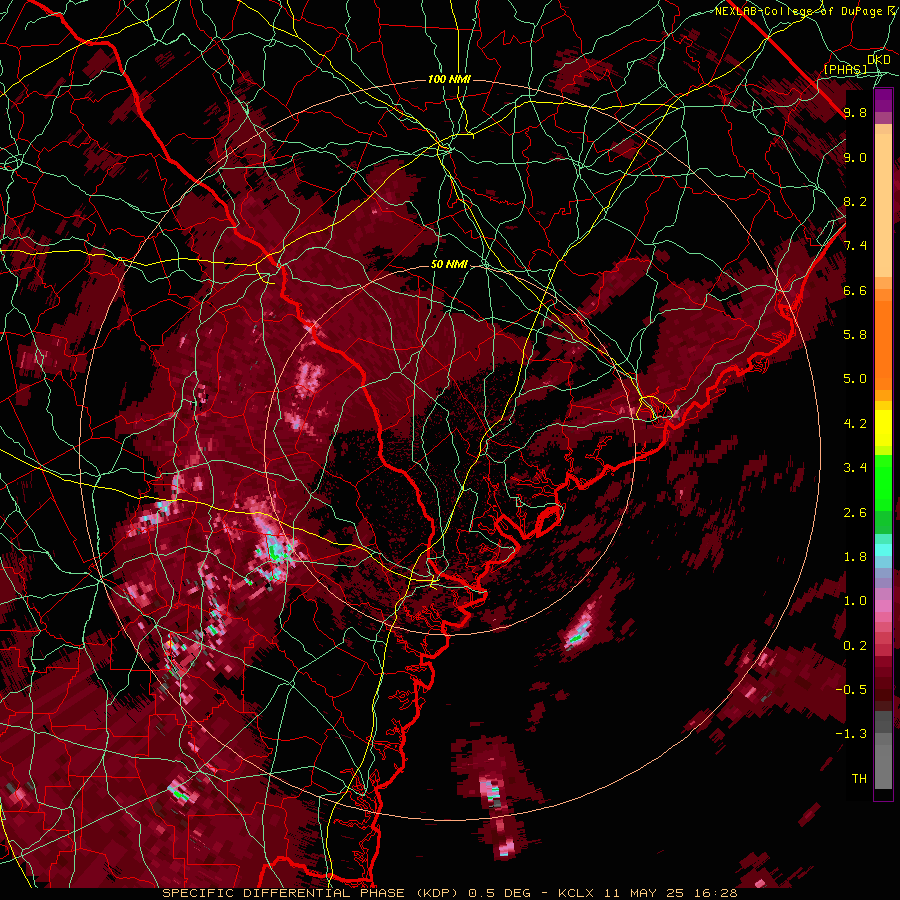Viewport: 900px width, 900px height.
Task: Click the 3.4 value on color scale
Action: click(x=855, y=468)
